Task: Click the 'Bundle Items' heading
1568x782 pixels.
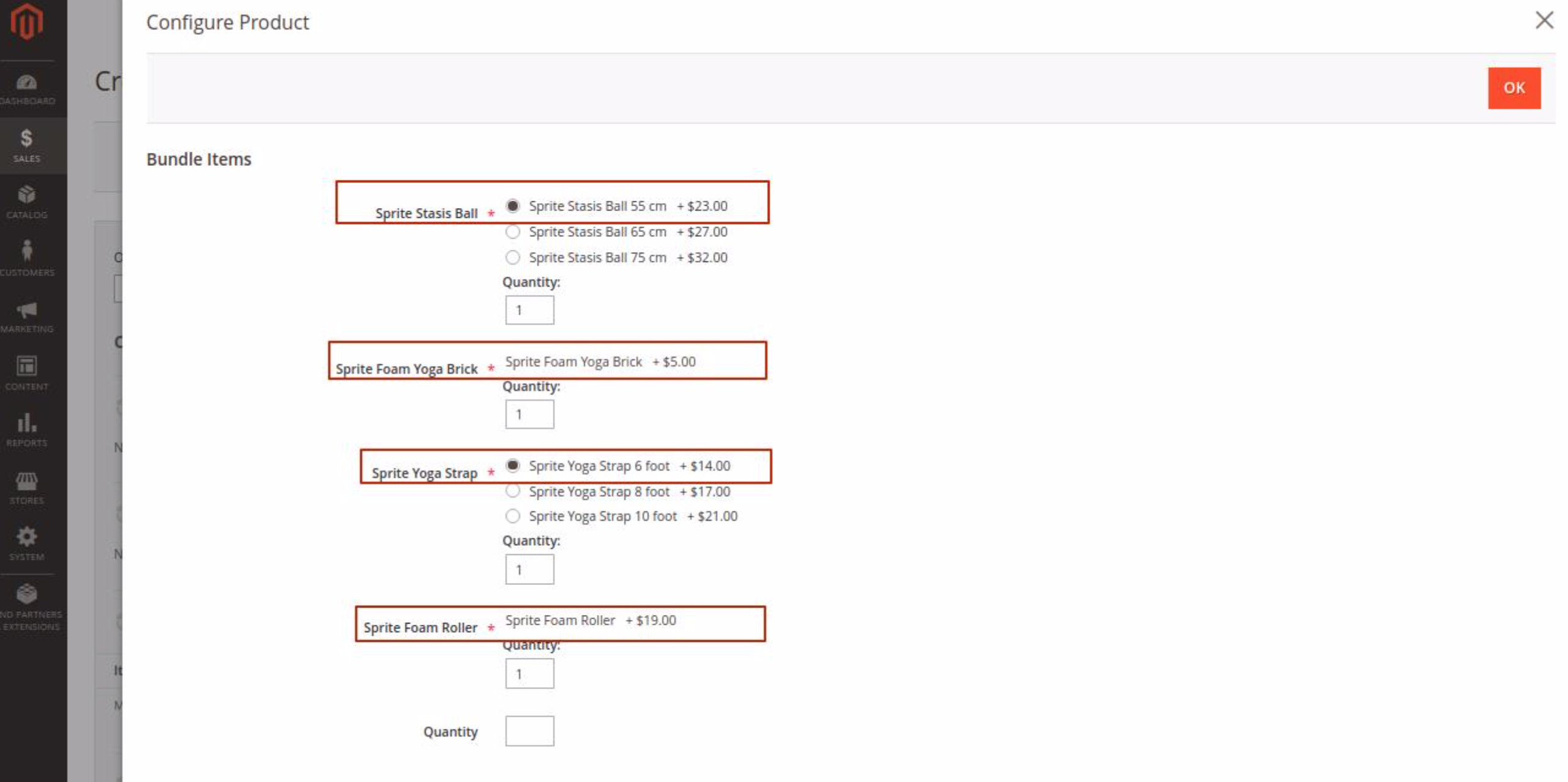Action: (199, 159)
